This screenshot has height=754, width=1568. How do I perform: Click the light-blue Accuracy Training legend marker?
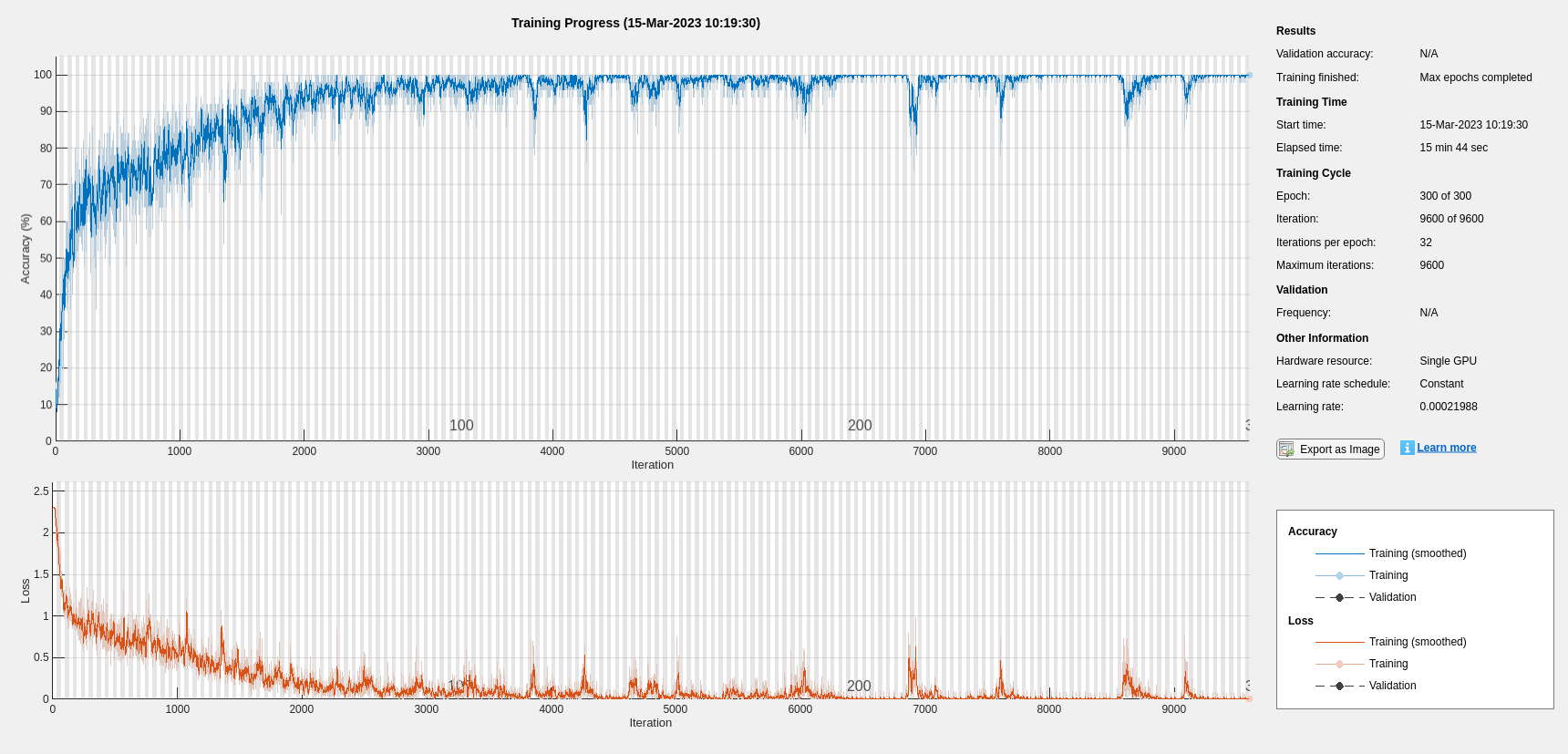tap(1339, 575)
